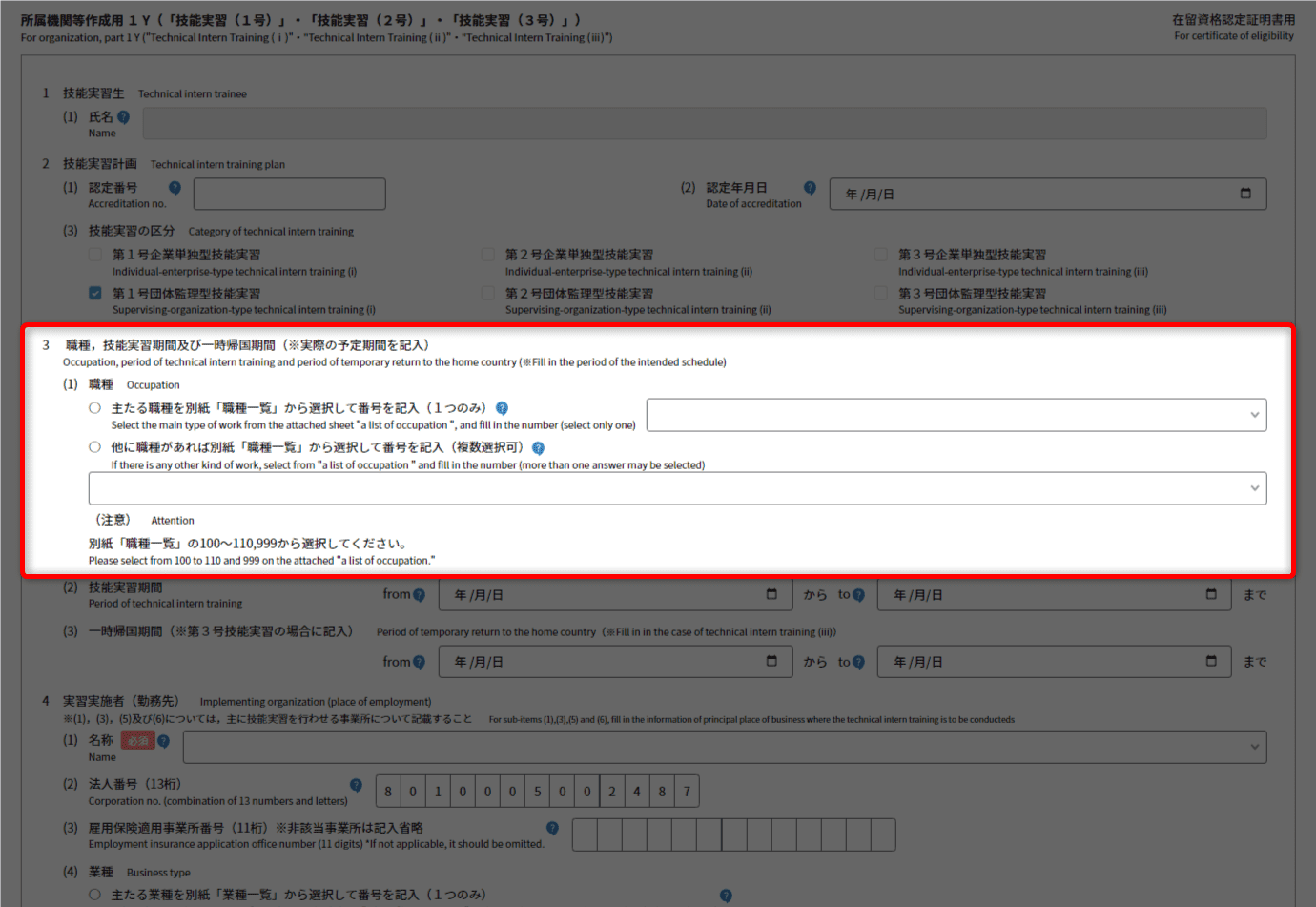Image resolution: width=1316 pixels, height=907 pixels.
Task: Select the main occupation radio button
Action: [94, 408]
